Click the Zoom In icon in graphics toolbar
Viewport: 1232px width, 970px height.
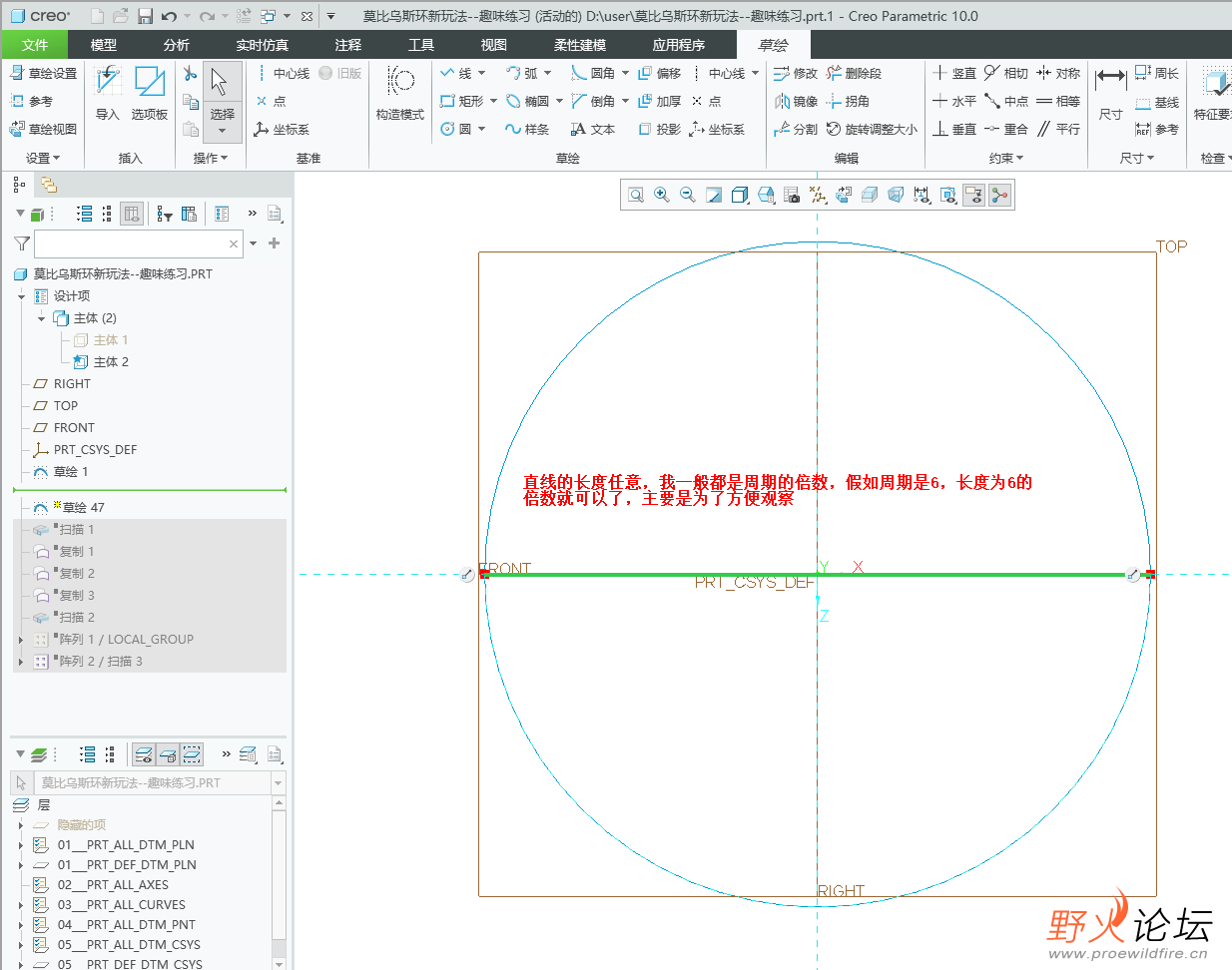tap(662, 196)
